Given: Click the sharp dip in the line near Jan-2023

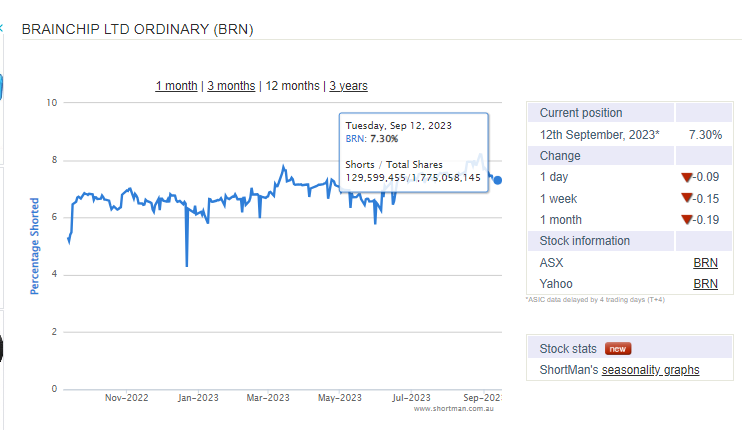Looking at the screenshot, I should coord(187,264).
